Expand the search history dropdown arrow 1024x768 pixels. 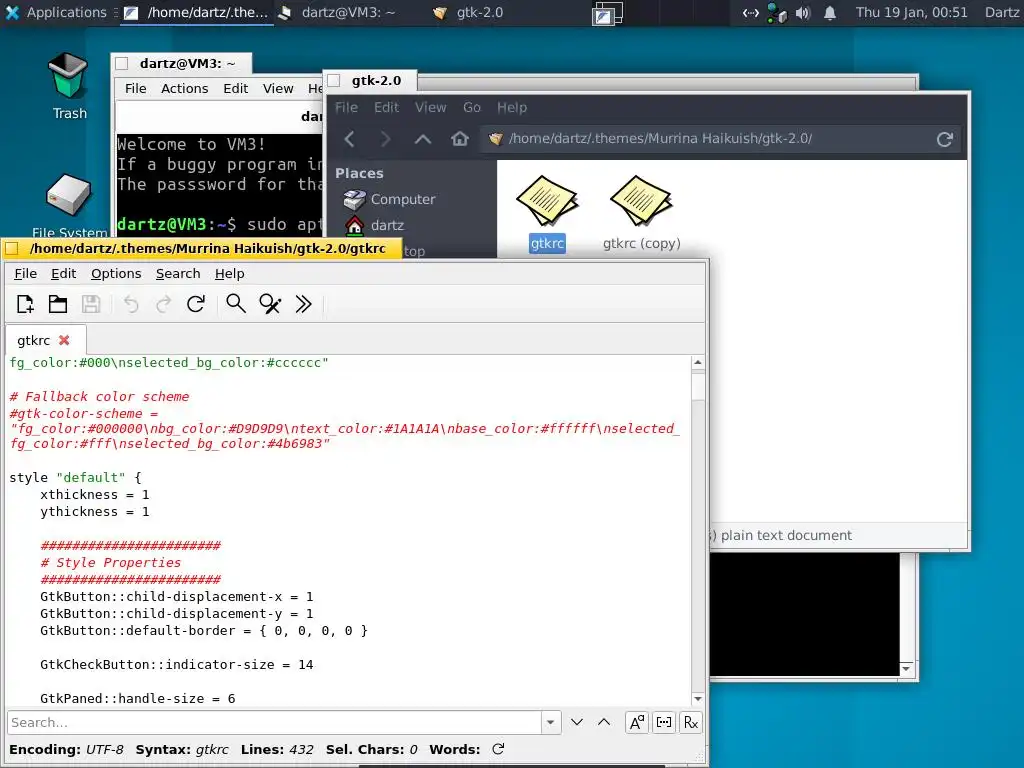pyautogui.click(x=551, y=722)
